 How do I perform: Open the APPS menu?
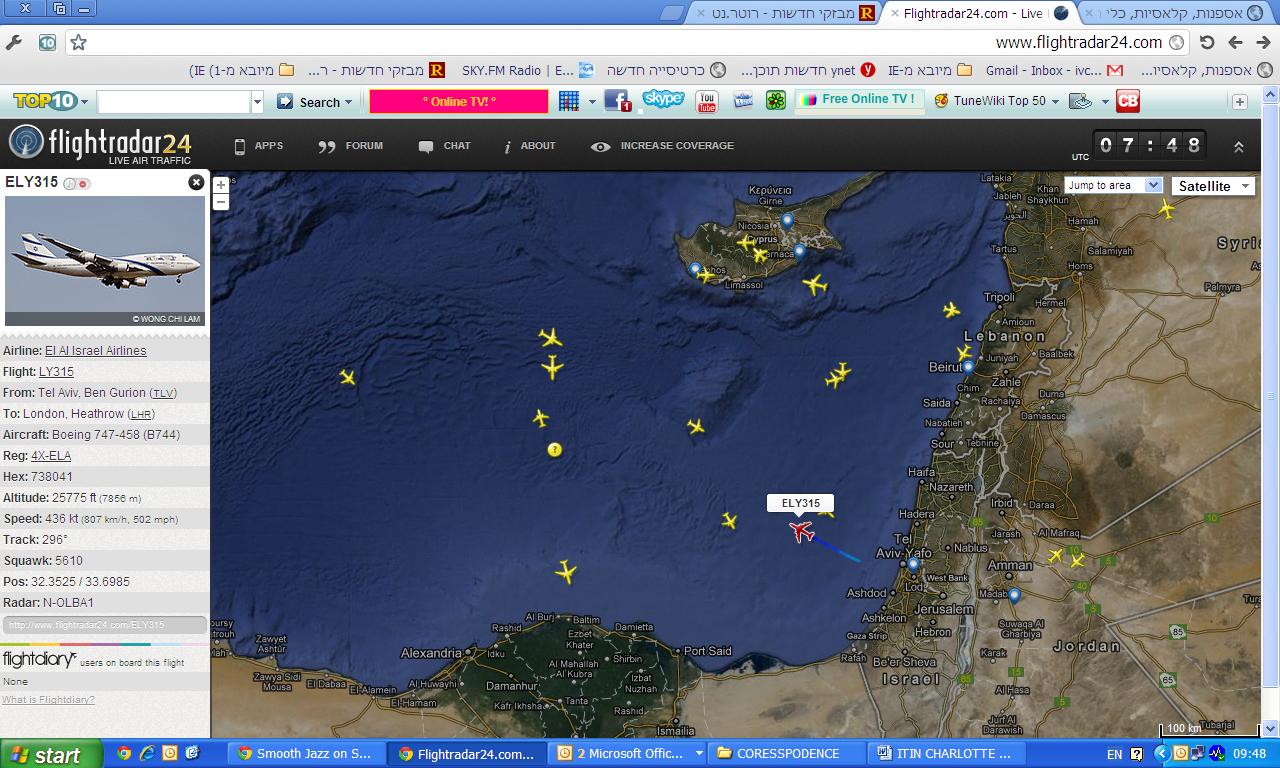(x=258, y=146)
